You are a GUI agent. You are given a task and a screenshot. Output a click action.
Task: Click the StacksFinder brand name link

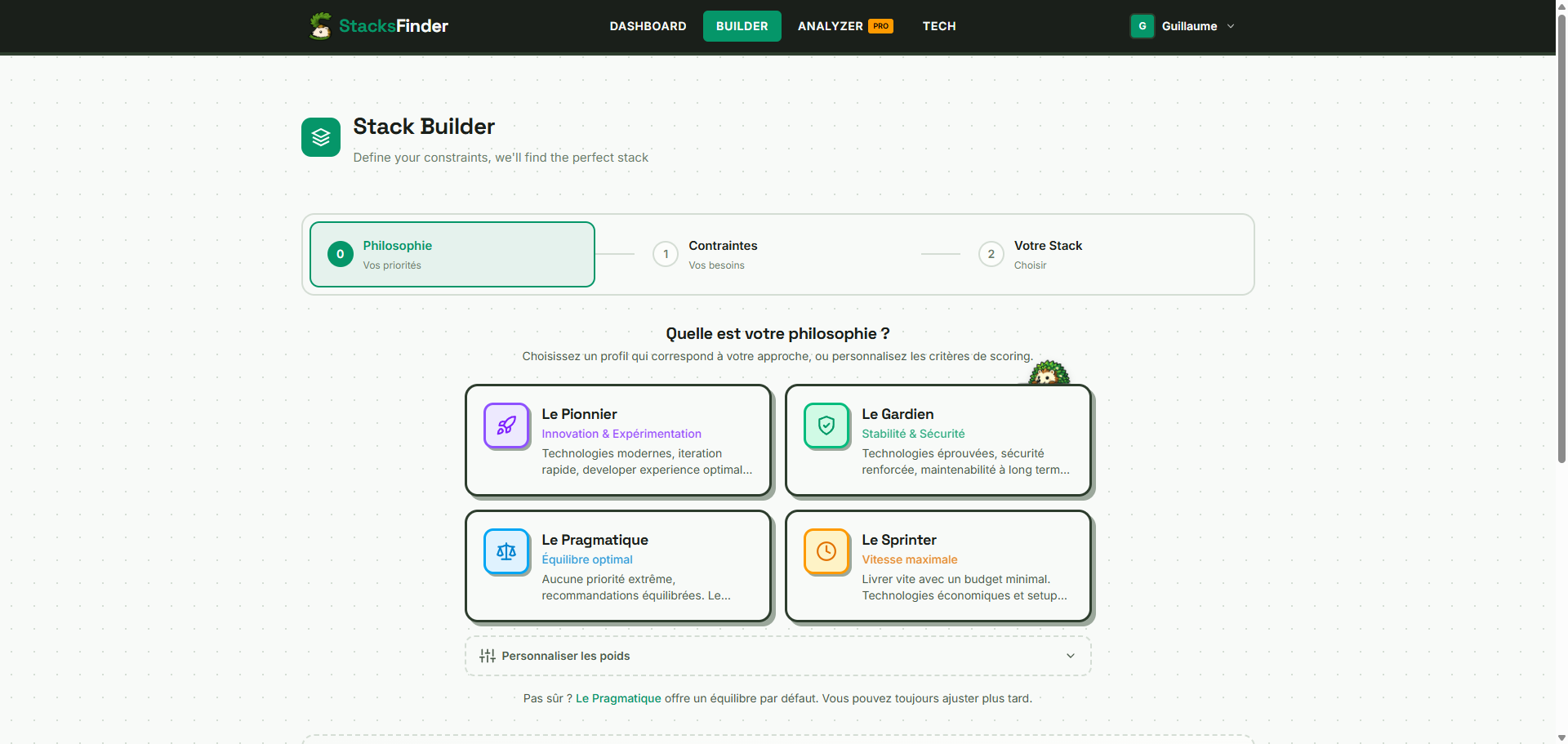(x=394, y=26)
